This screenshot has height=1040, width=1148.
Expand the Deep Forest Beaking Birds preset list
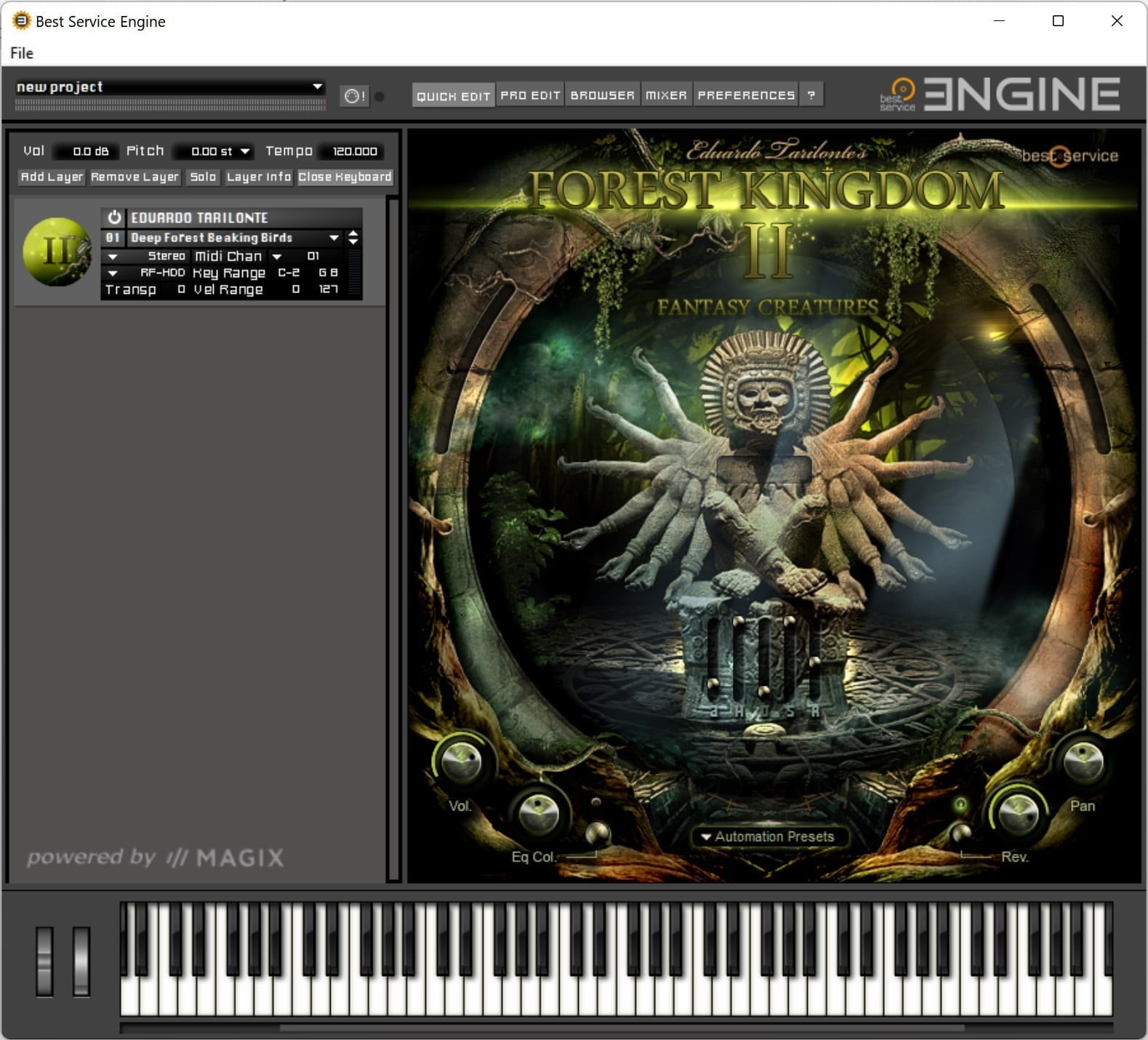[334, 238]
